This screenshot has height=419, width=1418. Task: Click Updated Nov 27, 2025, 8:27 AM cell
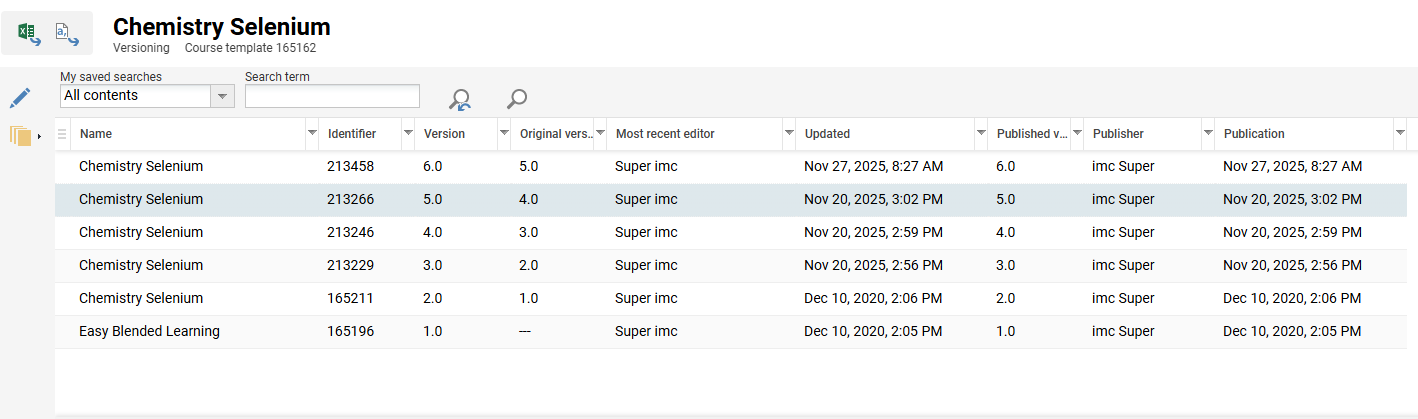click(x=873, y=166)
